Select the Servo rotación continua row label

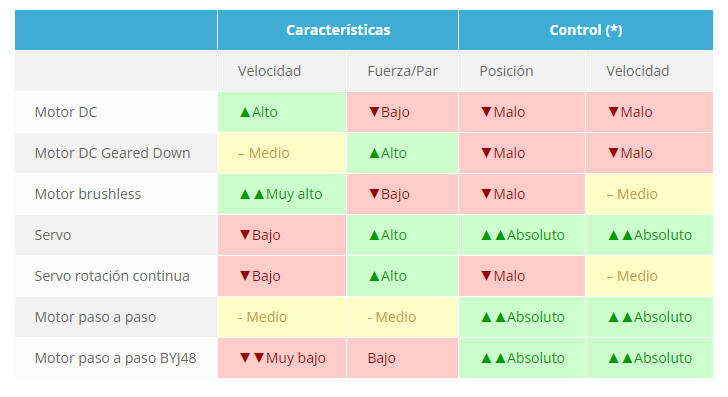tap(112, 276)
